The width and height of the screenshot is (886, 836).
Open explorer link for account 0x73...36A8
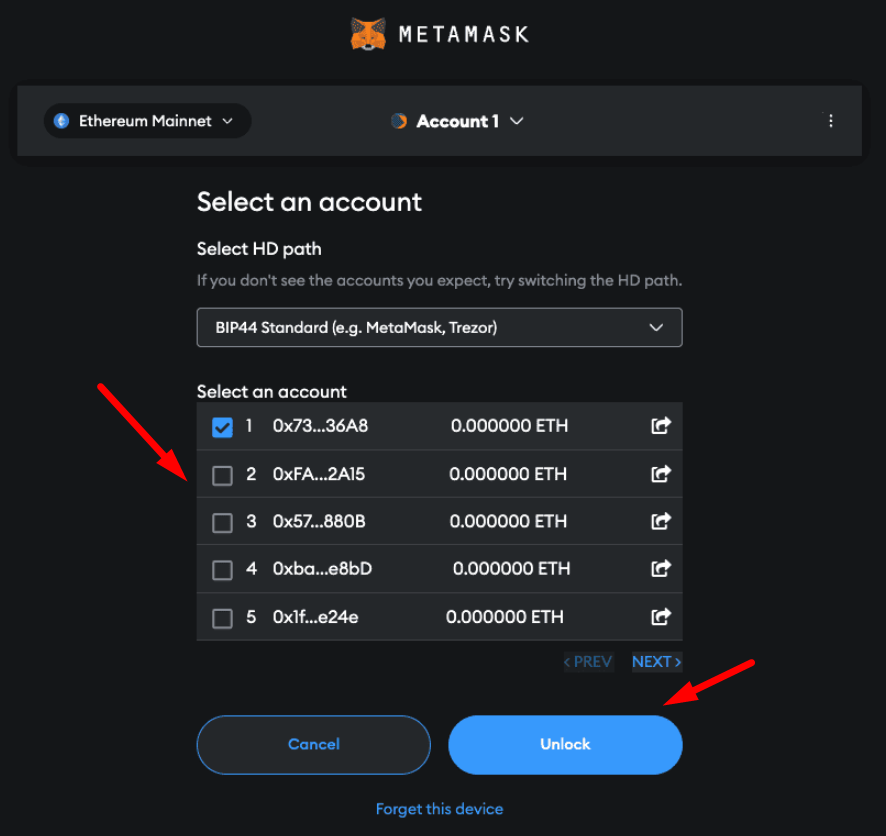[x=661, y=425]
